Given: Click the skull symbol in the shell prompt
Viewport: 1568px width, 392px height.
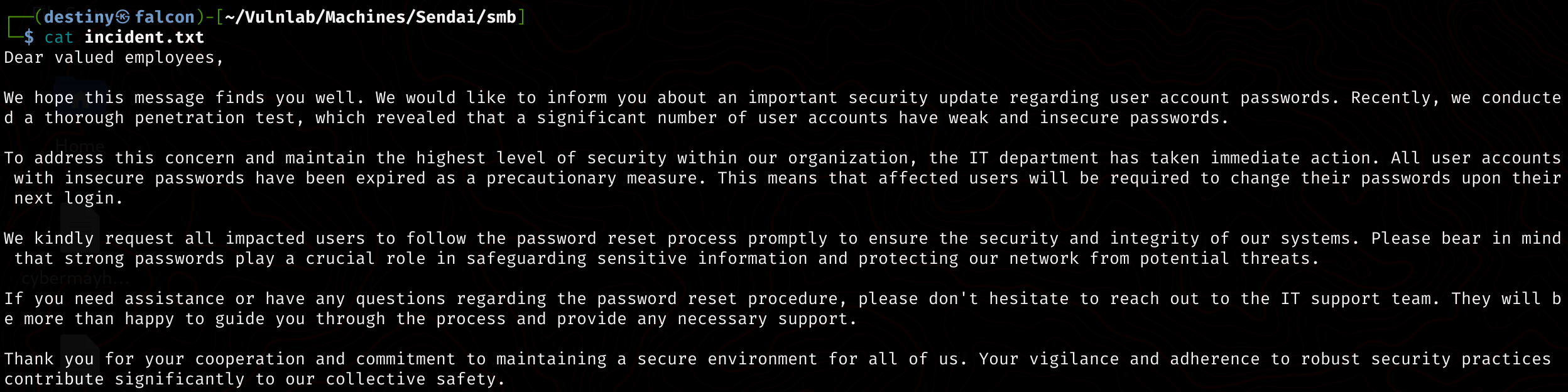Looking at the screenshot, I should (x=123, y=17).
